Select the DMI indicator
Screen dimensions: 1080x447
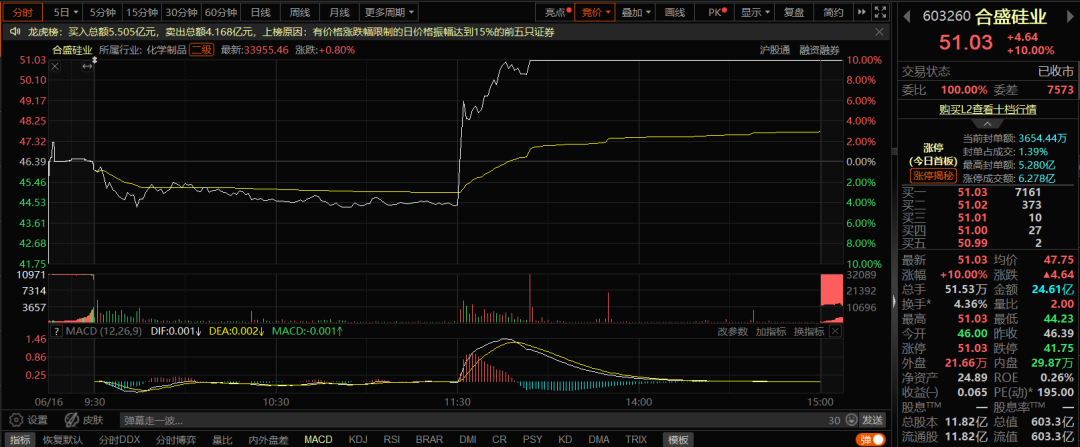tap(468, 439)
